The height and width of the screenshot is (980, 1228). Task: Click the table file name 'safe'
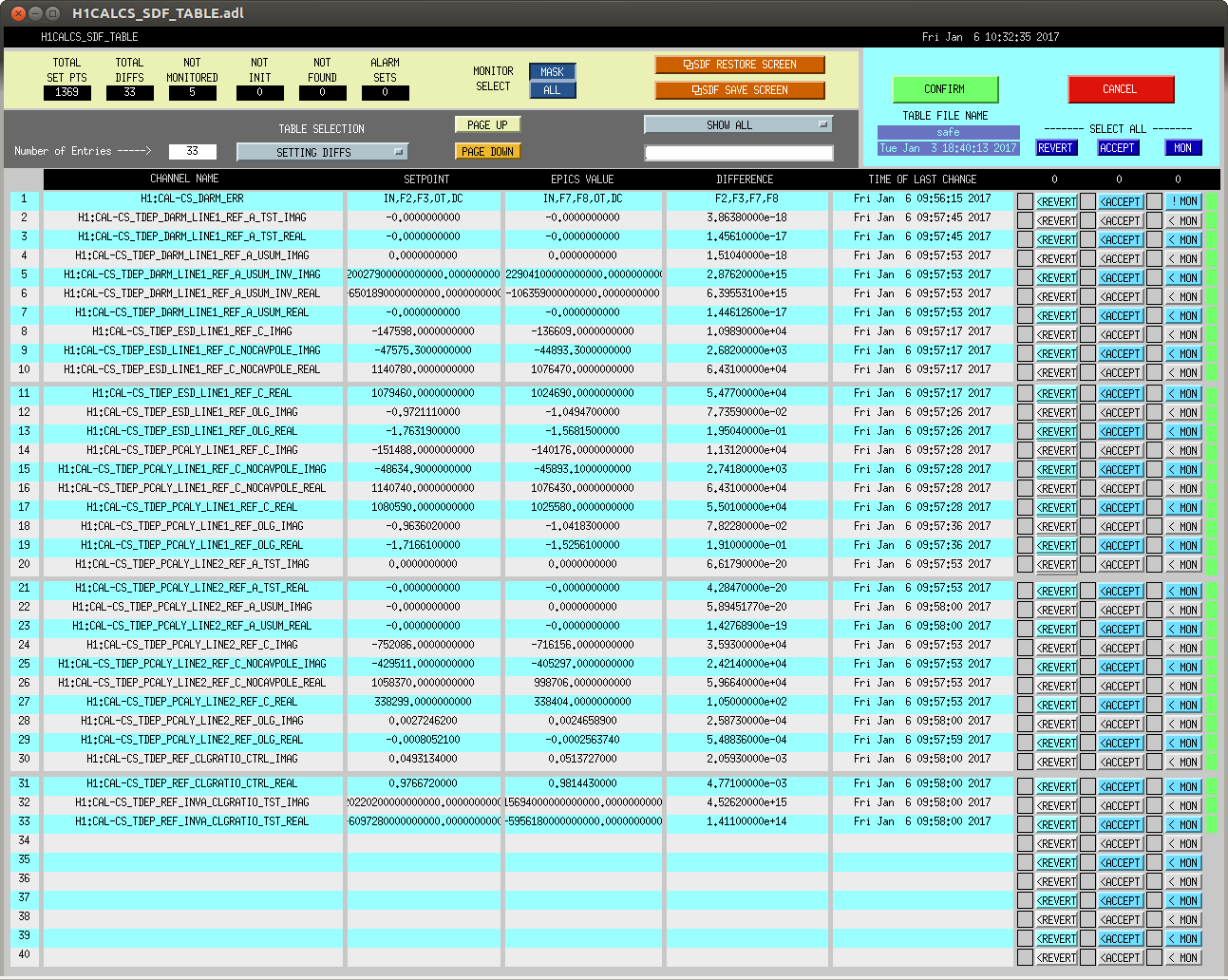click(949, 132)
